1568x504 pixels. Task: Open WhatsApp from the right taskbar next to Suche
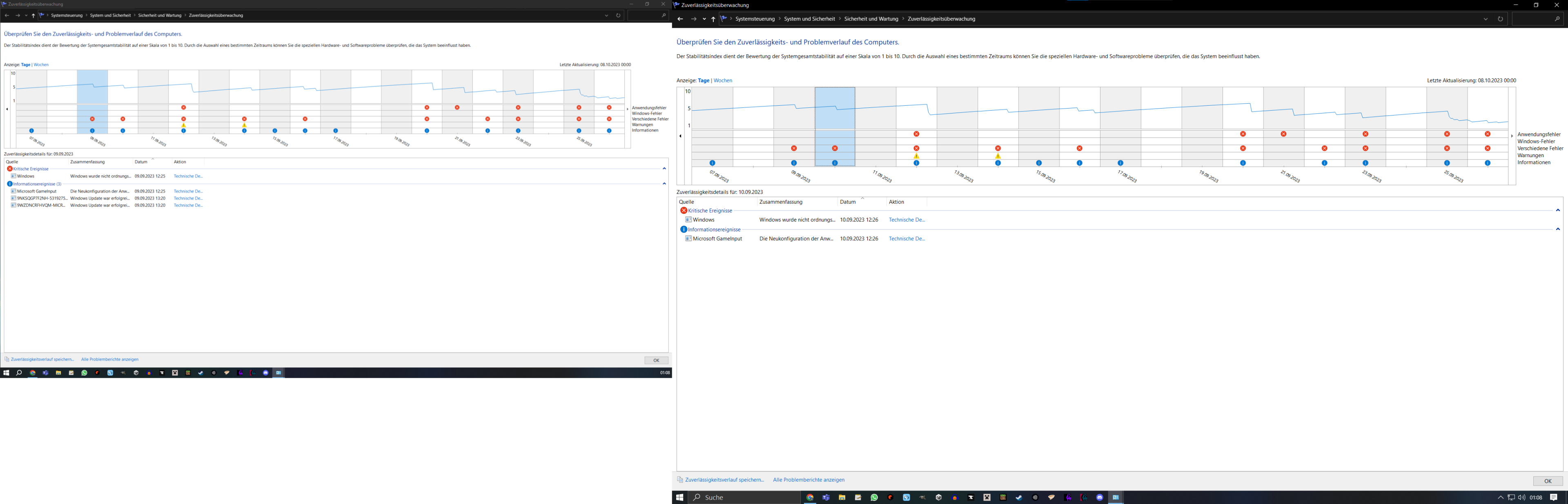(874, 497)
